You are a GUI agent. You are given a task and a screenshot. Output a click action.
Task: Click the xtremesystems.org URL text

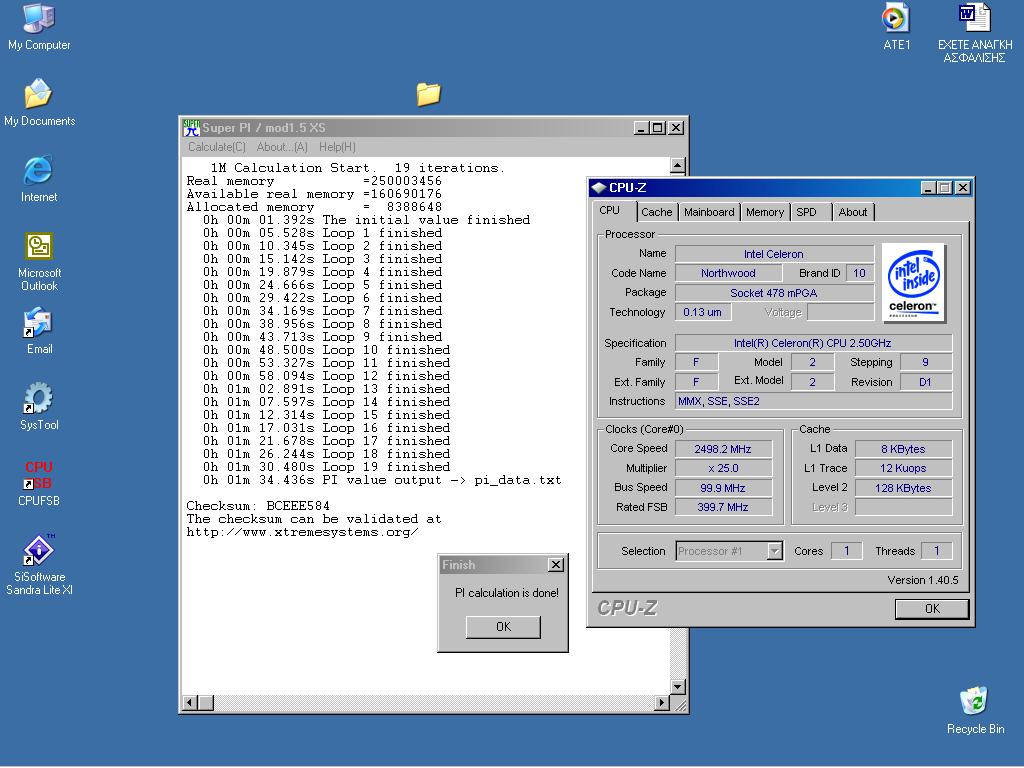[x=302, y=532]
